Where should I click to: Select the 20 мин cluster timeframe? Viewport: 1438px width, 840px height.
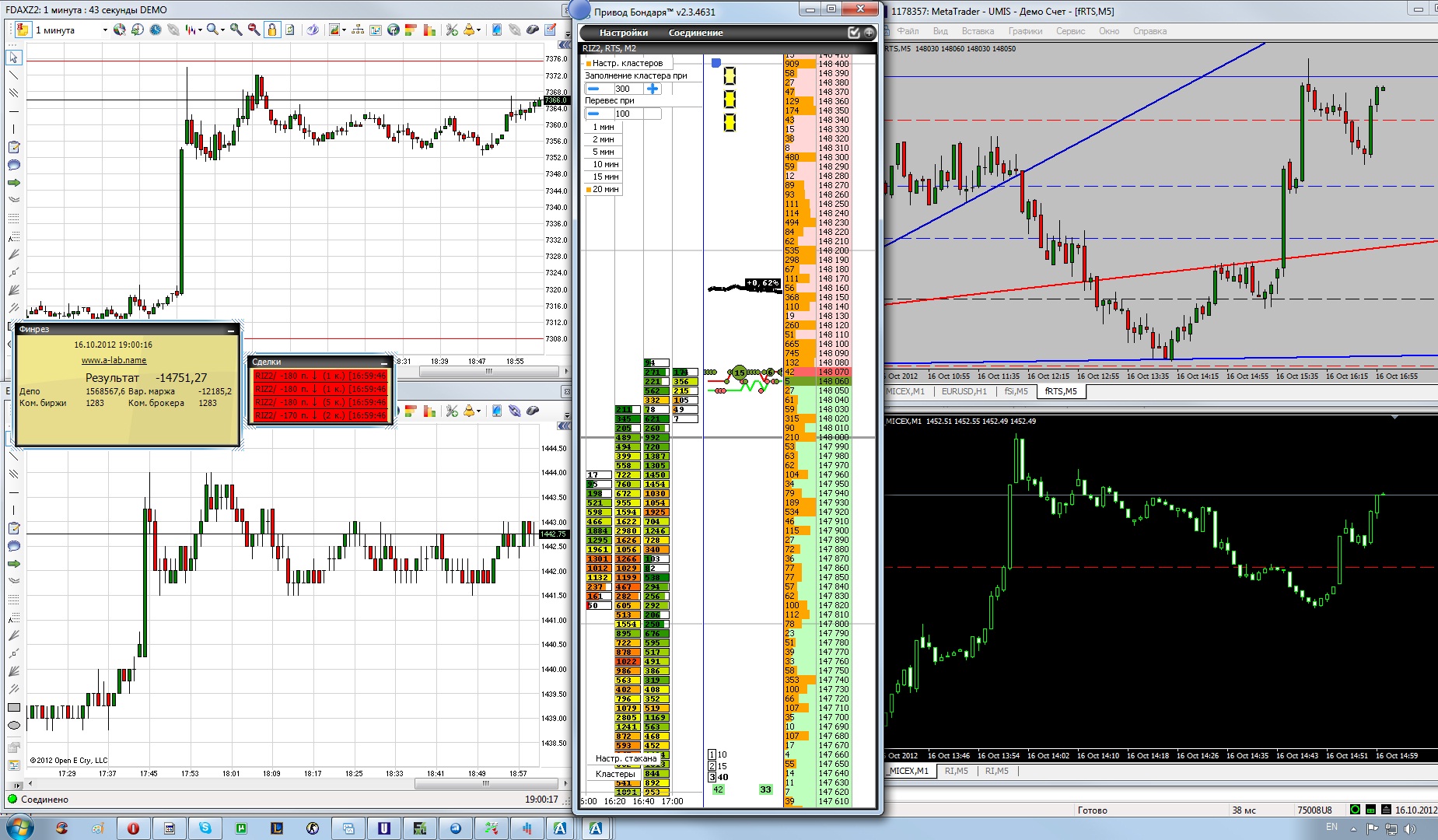pyautogui.click(x=603, y=189)
